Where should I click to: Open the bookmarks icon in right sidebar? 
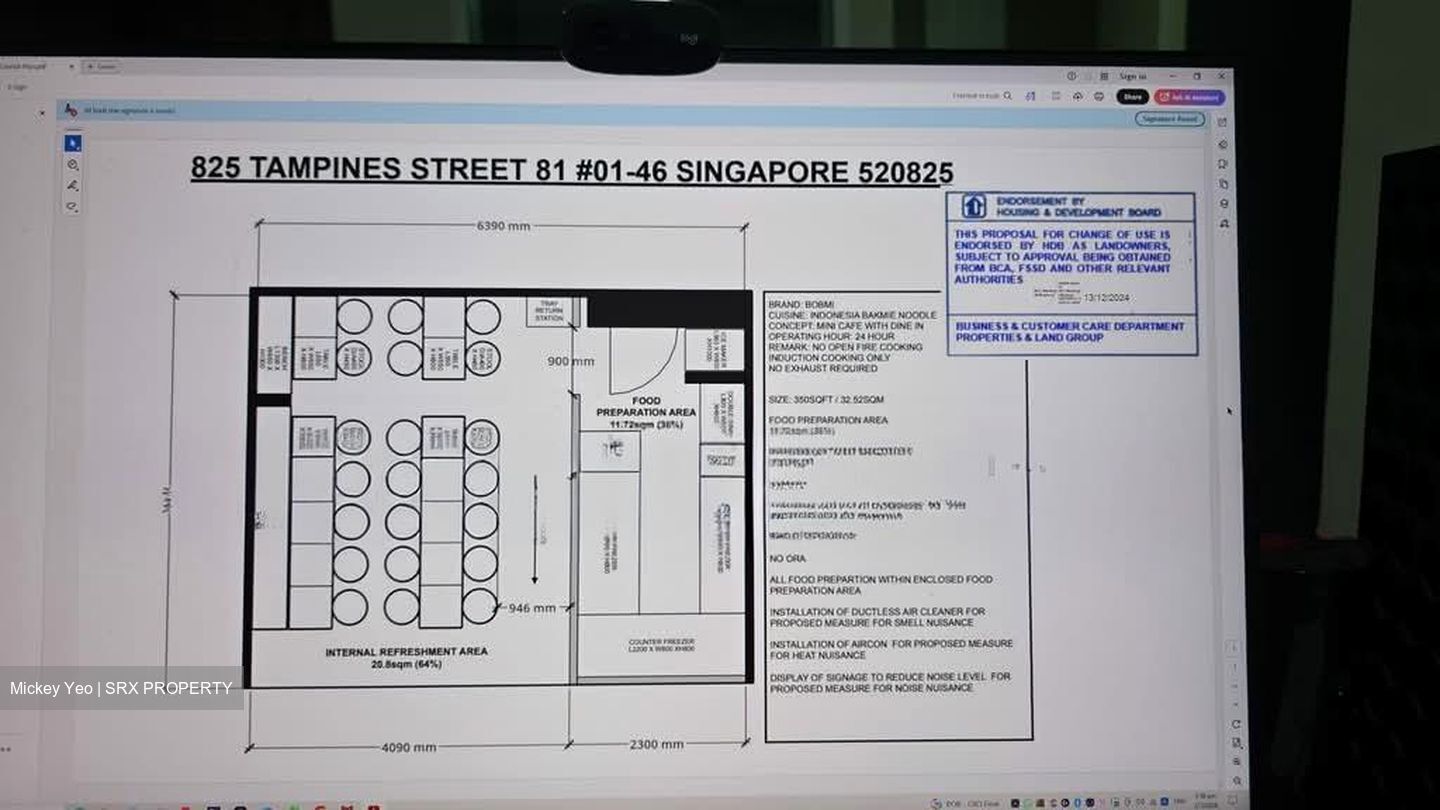click(1223, 163)
